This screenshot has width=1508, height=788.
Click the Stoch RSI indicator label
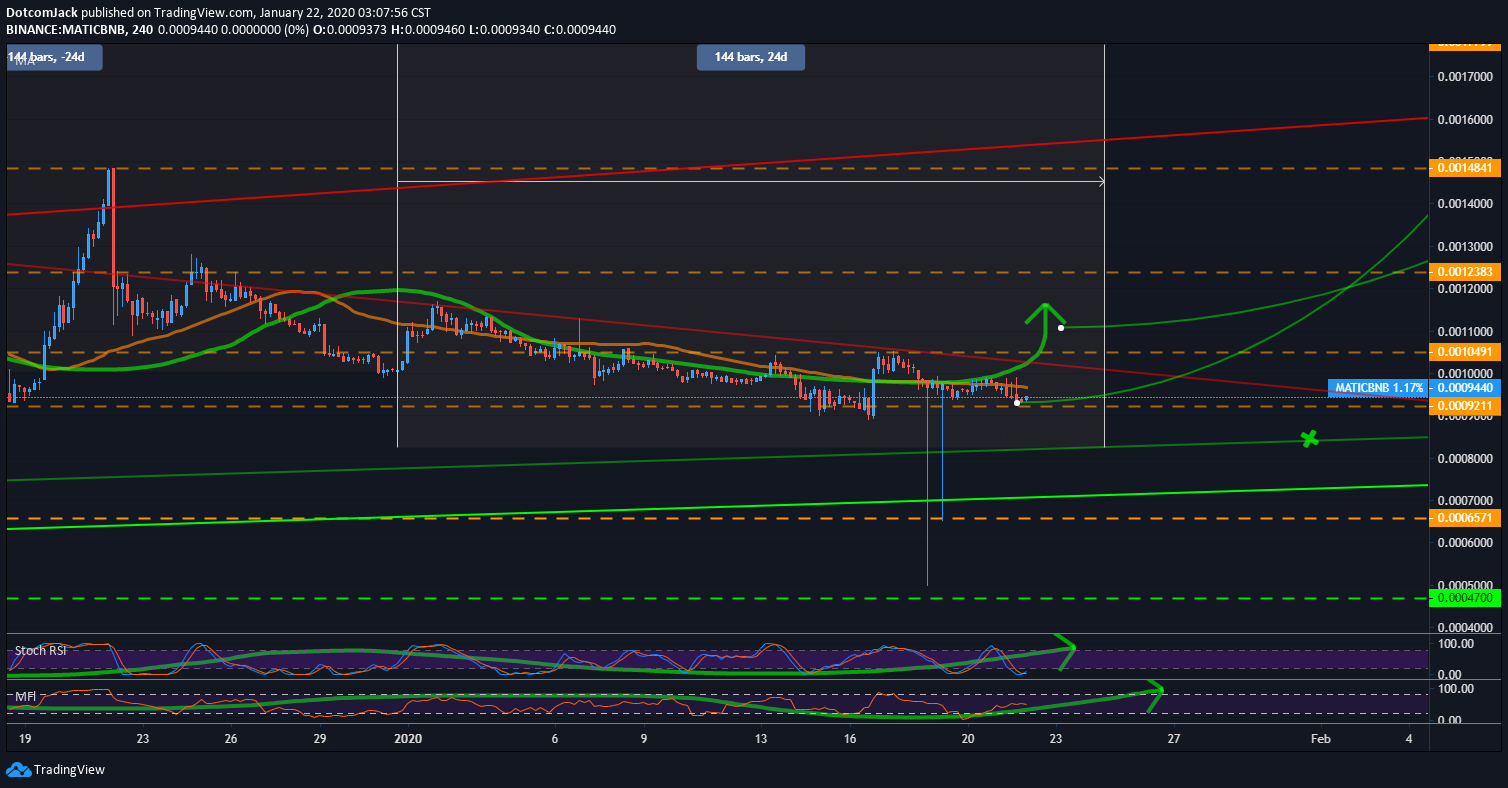[x=41, y=651]
